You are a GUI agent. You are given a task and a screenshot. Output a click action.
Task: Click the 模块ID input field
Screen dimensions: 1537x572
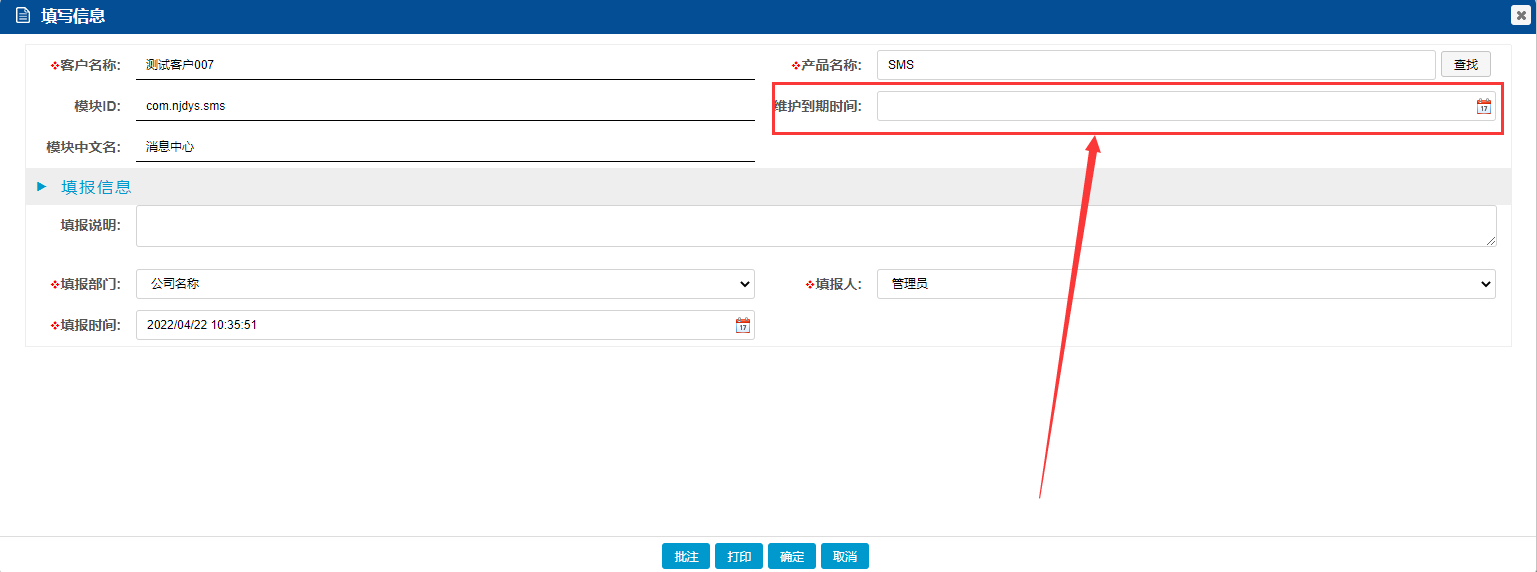(445, 106)
